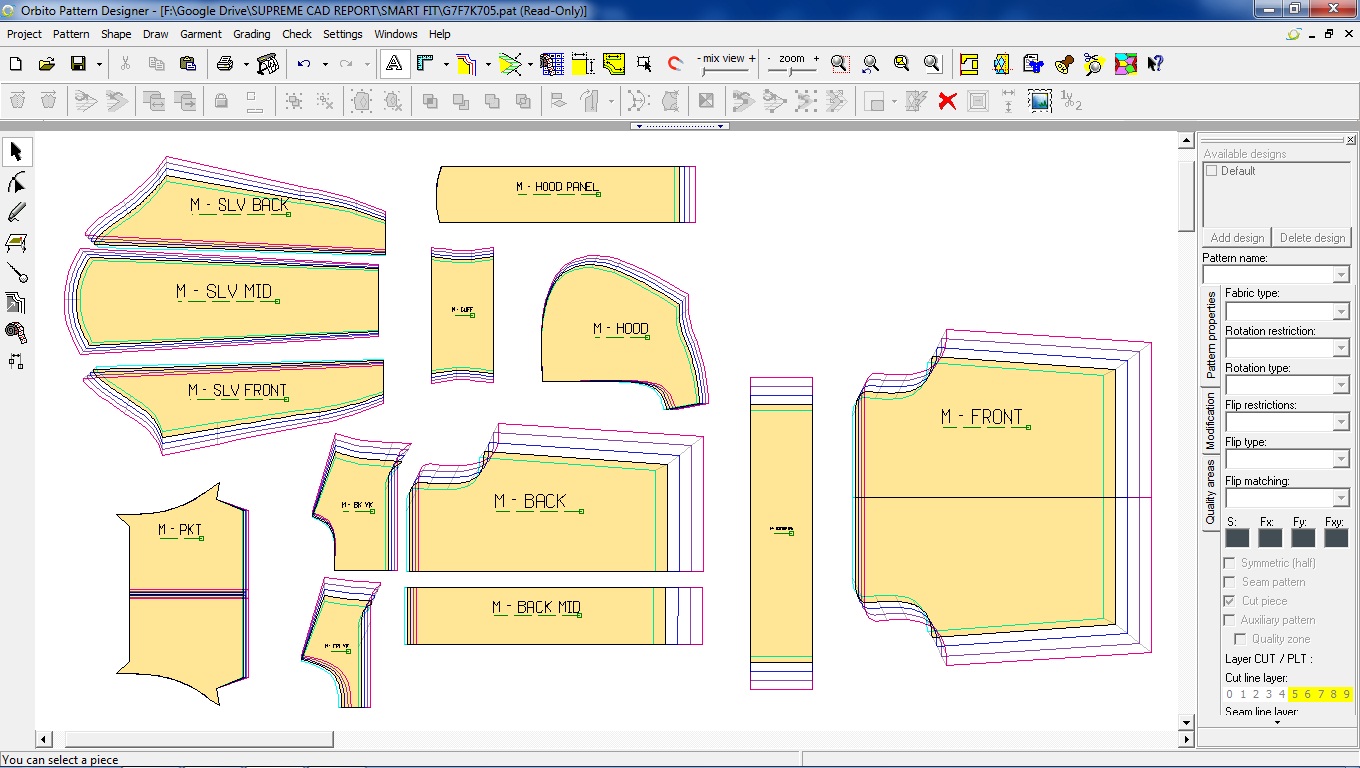Click the Delete design button
Viewport: 1360px width, 768px height.
(1312, 238)
